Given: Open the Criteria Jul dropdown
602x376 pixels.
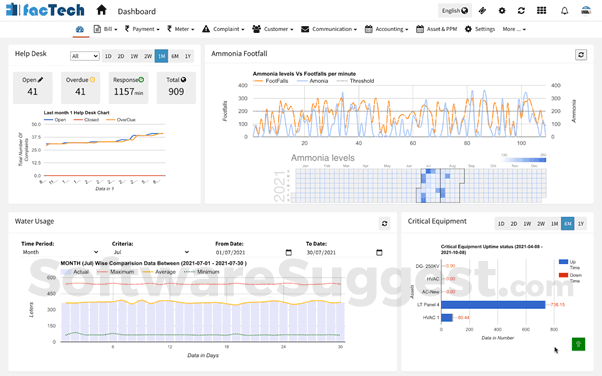Looking at the screenshot, I should (150, 252).
